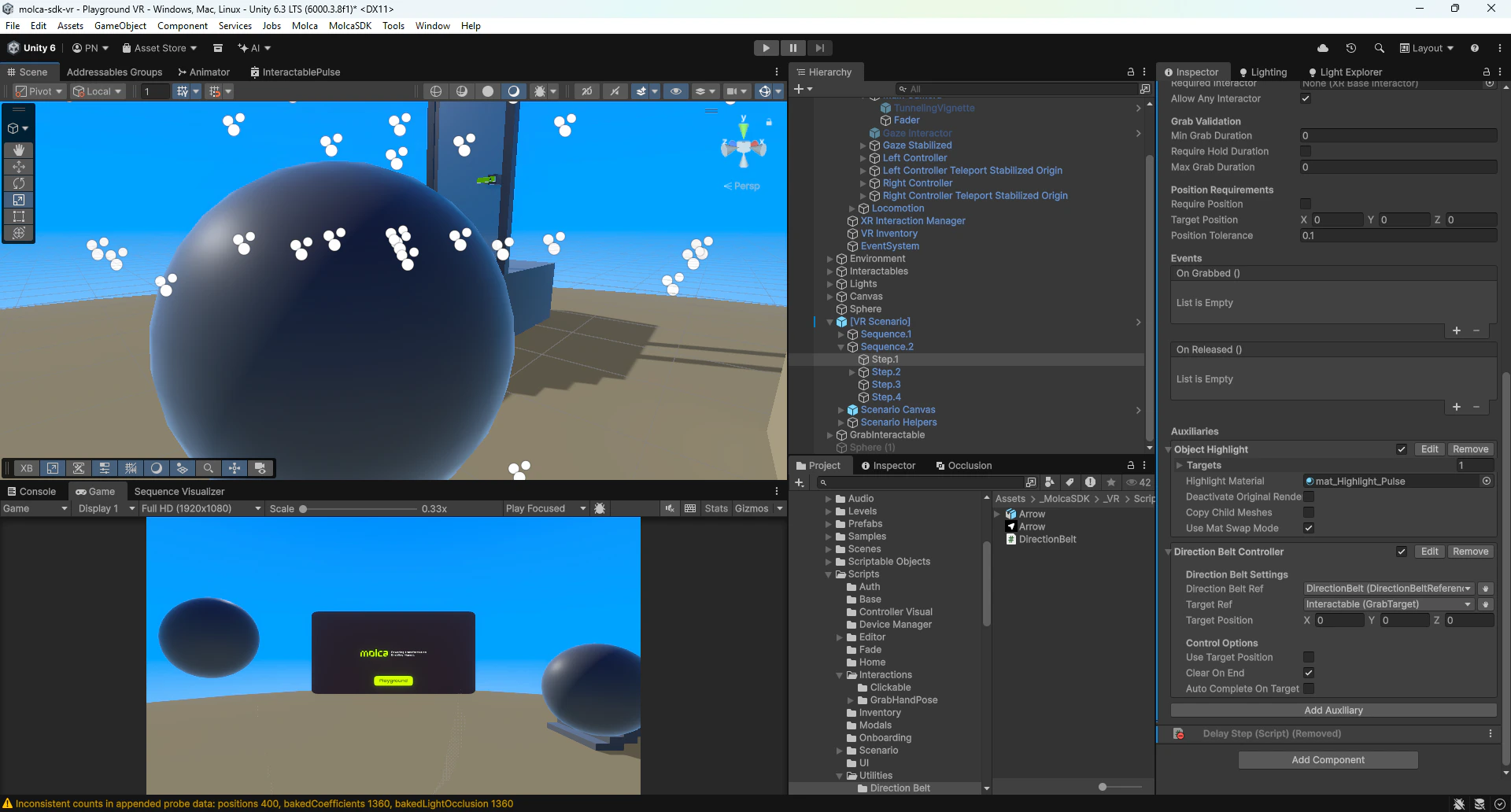Click Stats in Game view

(x=716, y=508)
